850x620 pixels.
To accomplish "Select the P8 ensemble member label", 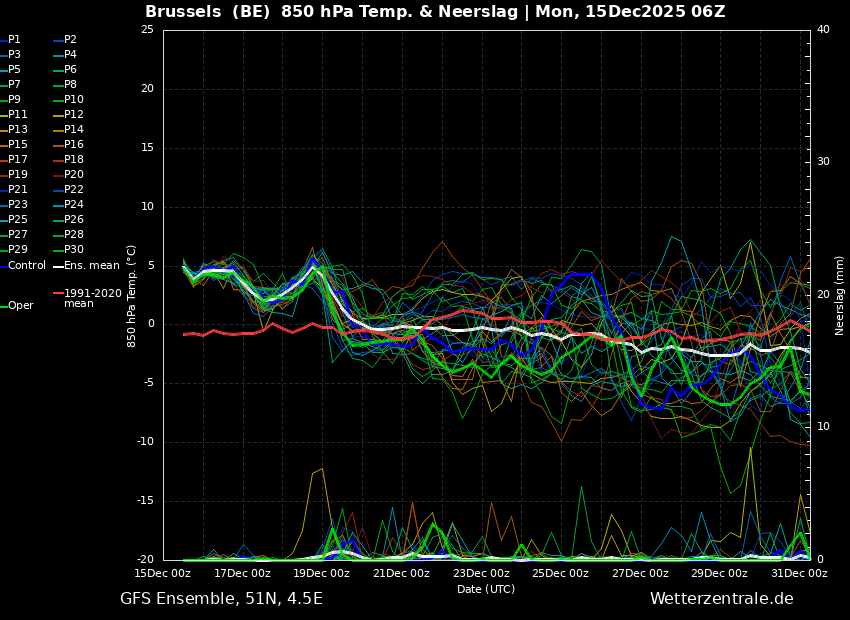I will [x=70, y=85].
